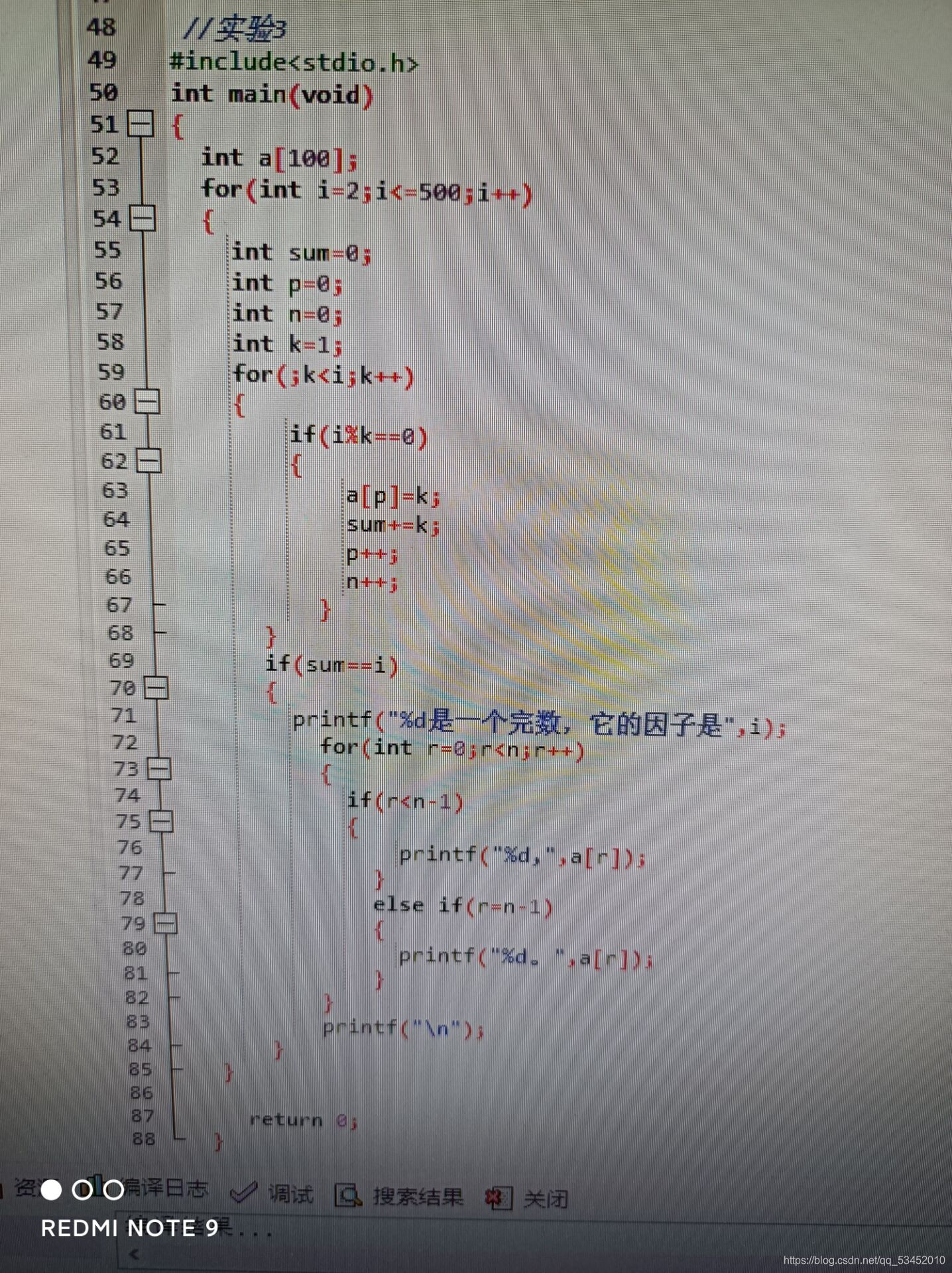Viewport: 952px width, 1273px height.
Task: Switch to the 调试 tab
Action: click(x=291, y=1193)
